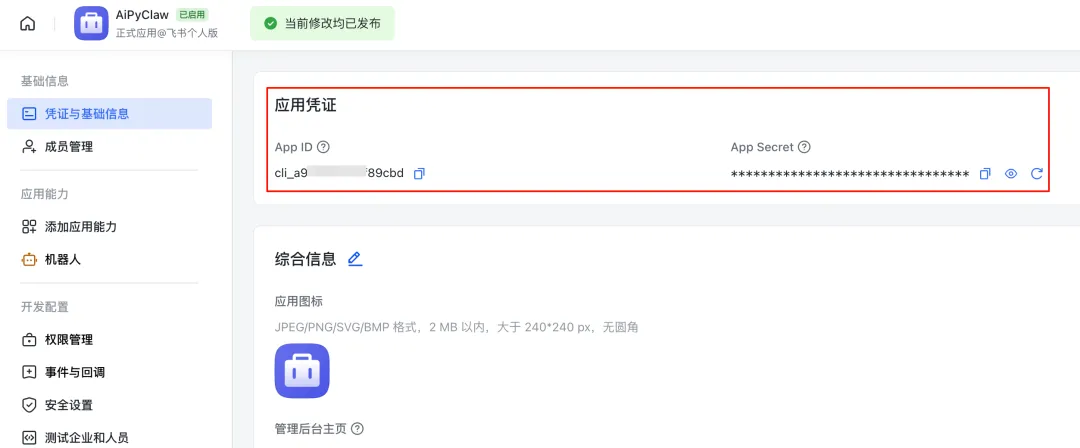Screen dimensions: 1080x448
Task: Click the AiPyClaw app logo icon
Action: (x=91, y=23)
